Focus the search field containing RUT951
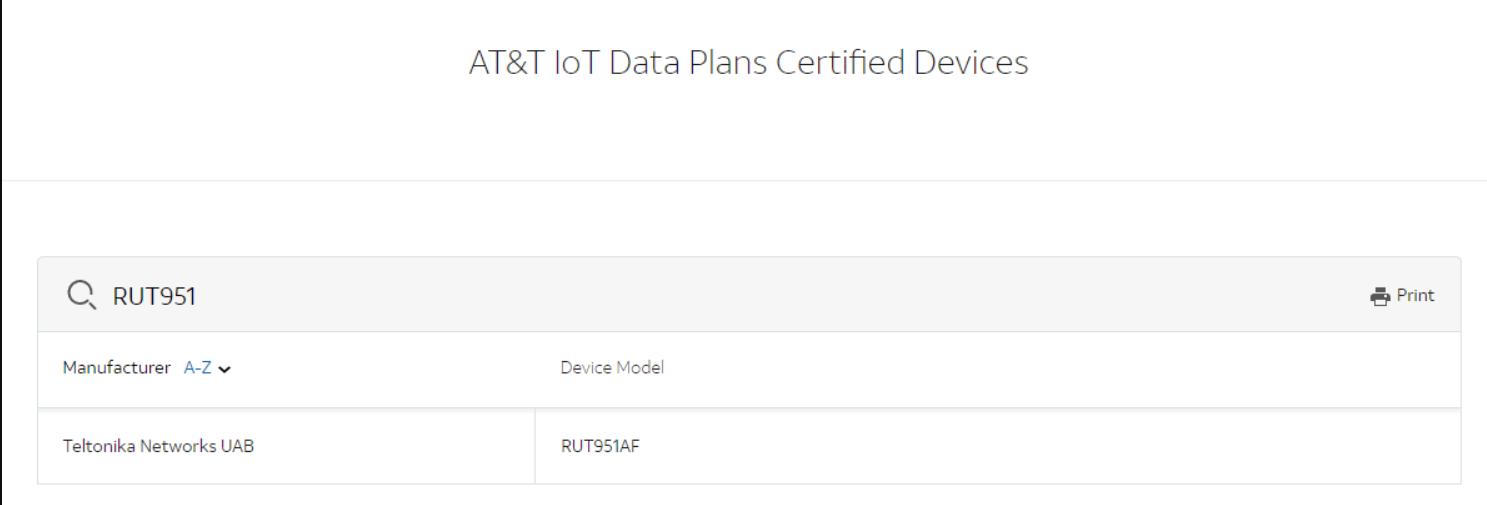1487x505 pixels. 700,295
